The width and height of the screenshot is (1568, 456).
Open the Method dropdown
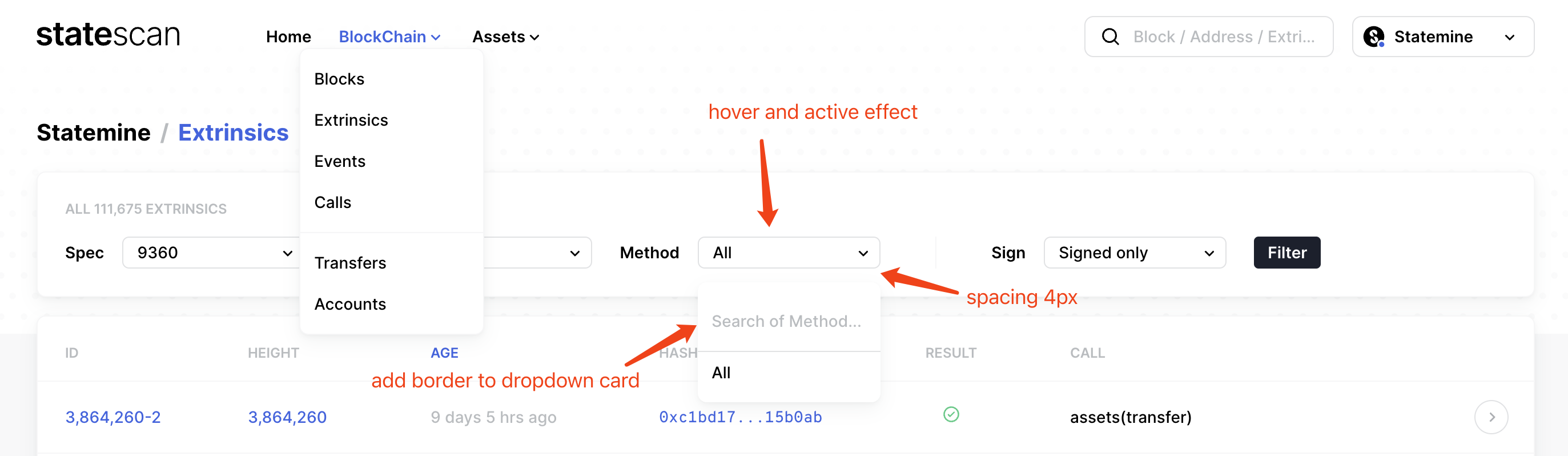789,252
